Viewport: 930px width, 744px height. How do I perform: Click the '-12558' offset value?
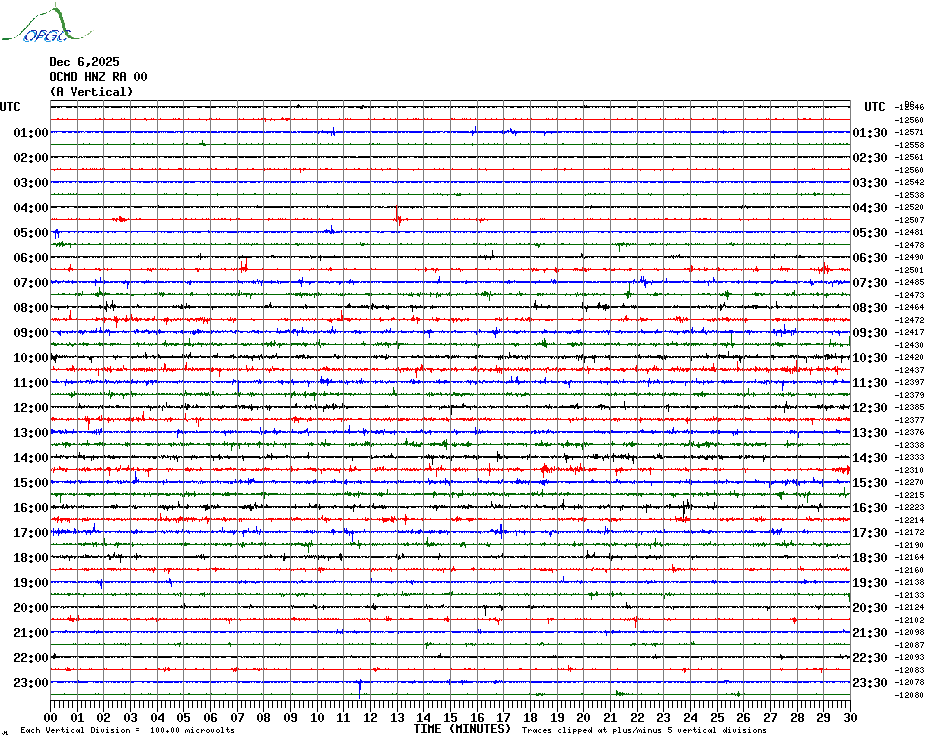[x=909, y=145]
